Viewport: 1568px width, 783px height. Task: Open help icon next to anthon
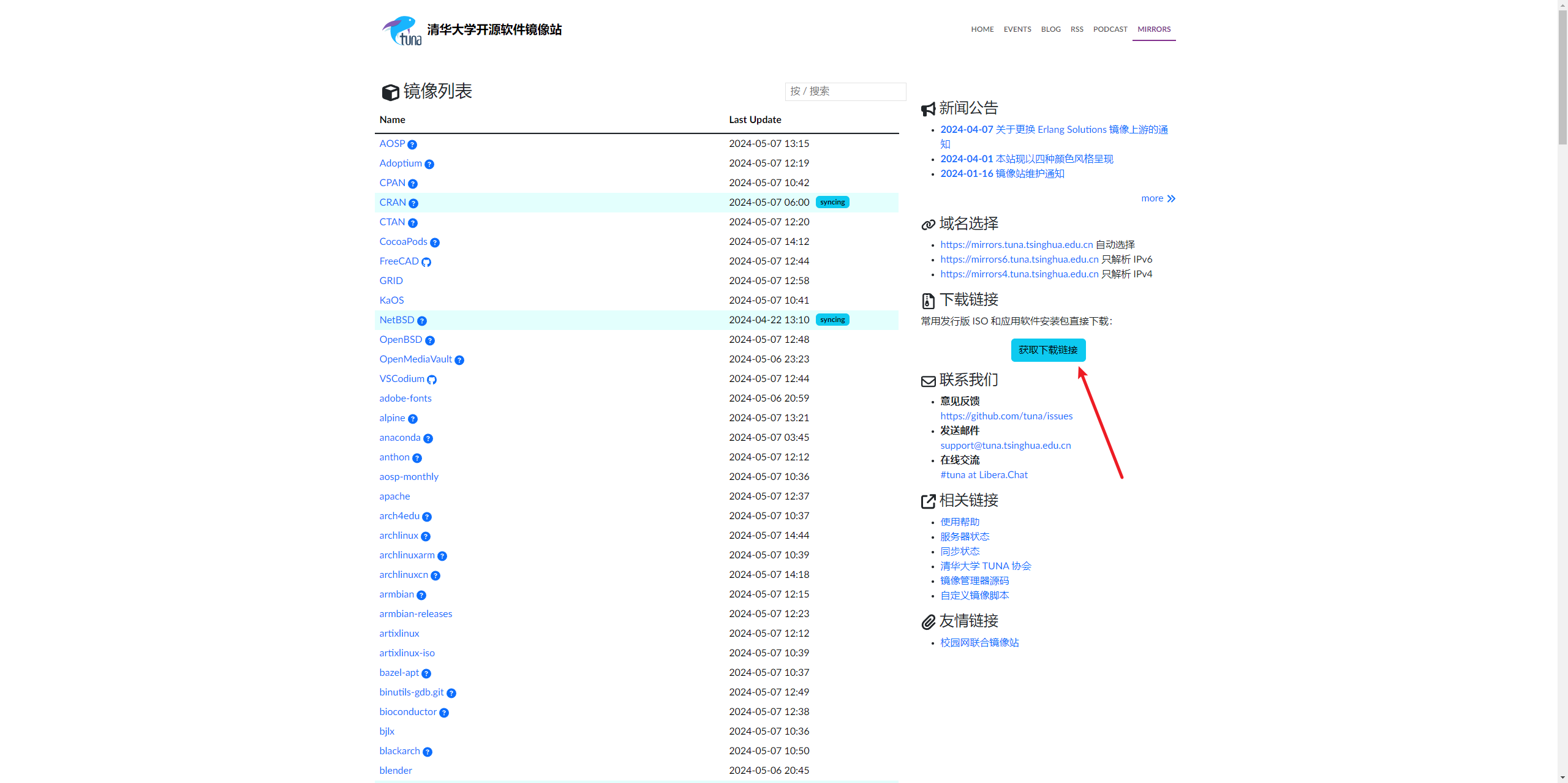click(x=417, y=458)
